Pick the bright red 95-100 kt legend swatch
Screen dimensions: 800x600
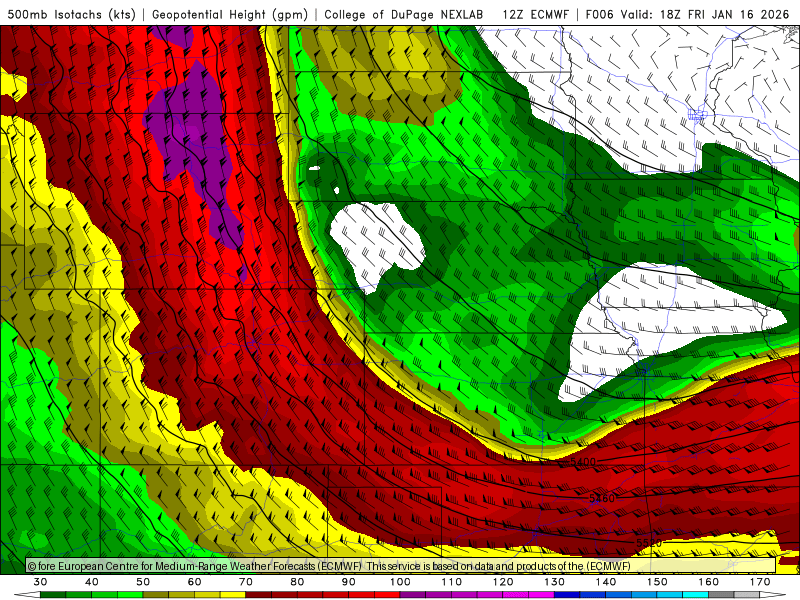387,594
